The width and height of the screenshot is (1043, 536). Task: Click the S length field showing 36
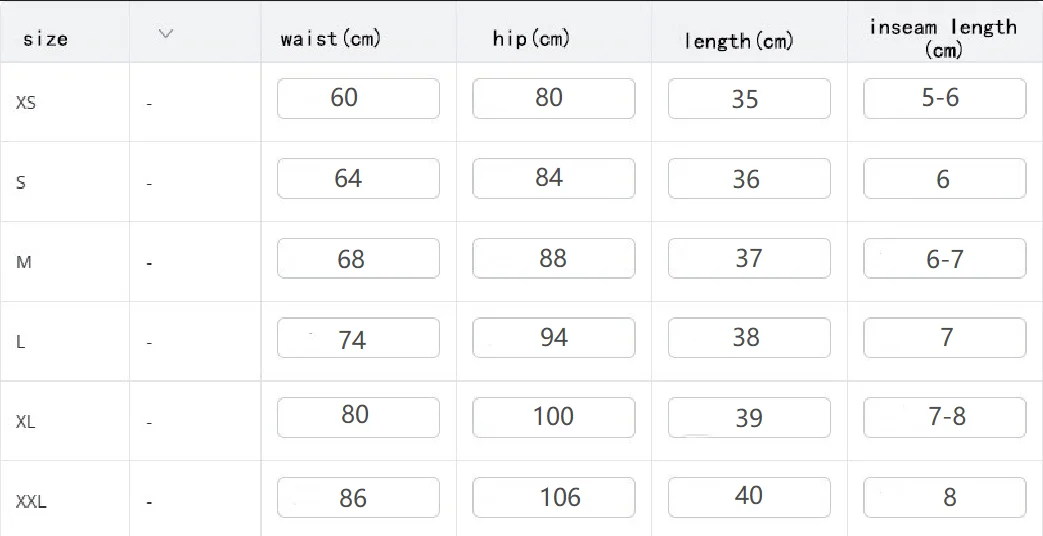[749, 179]
